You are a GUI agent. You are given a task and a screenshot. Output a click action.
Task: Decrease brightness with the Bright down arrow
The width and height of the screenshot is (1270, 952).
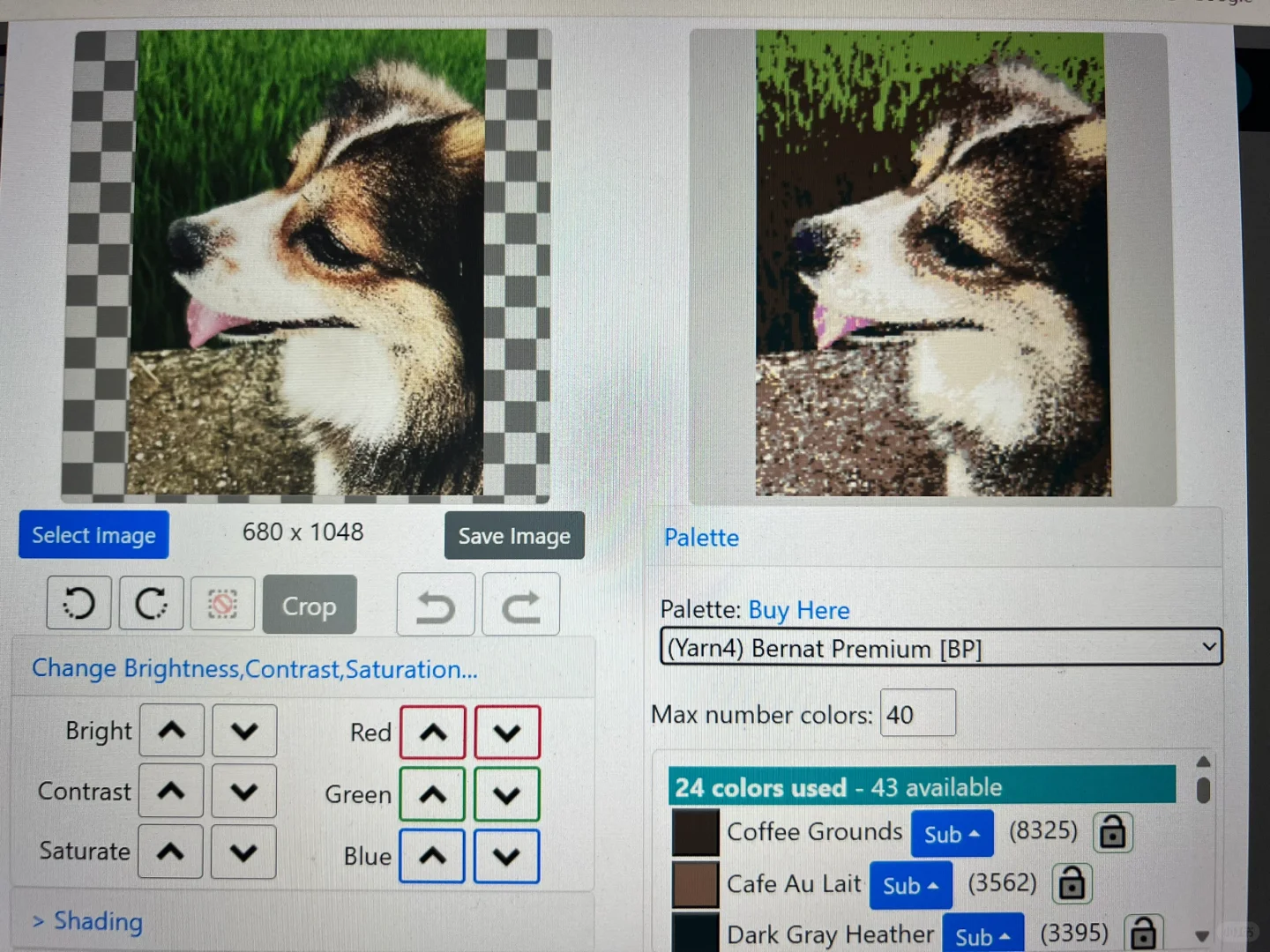pos(244,730)
